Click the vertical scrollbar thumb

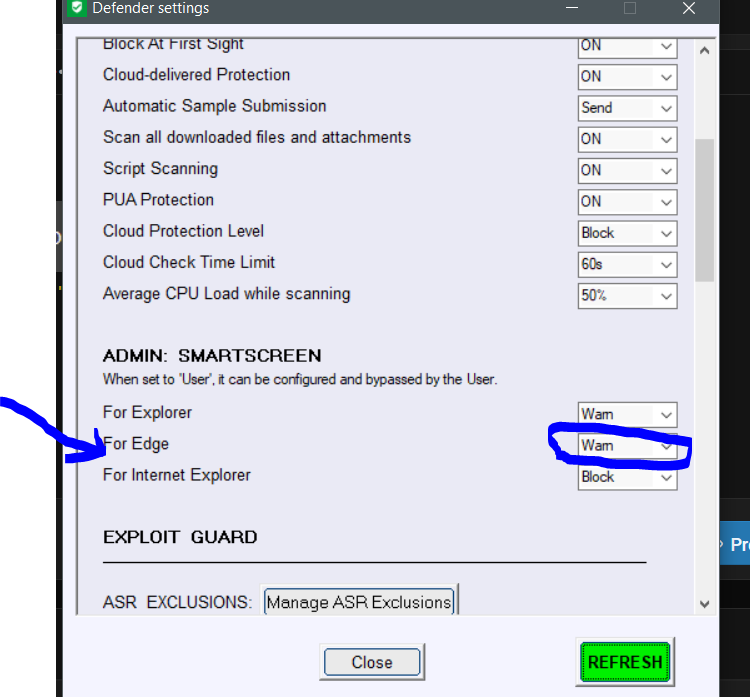[x=704, y=210]
